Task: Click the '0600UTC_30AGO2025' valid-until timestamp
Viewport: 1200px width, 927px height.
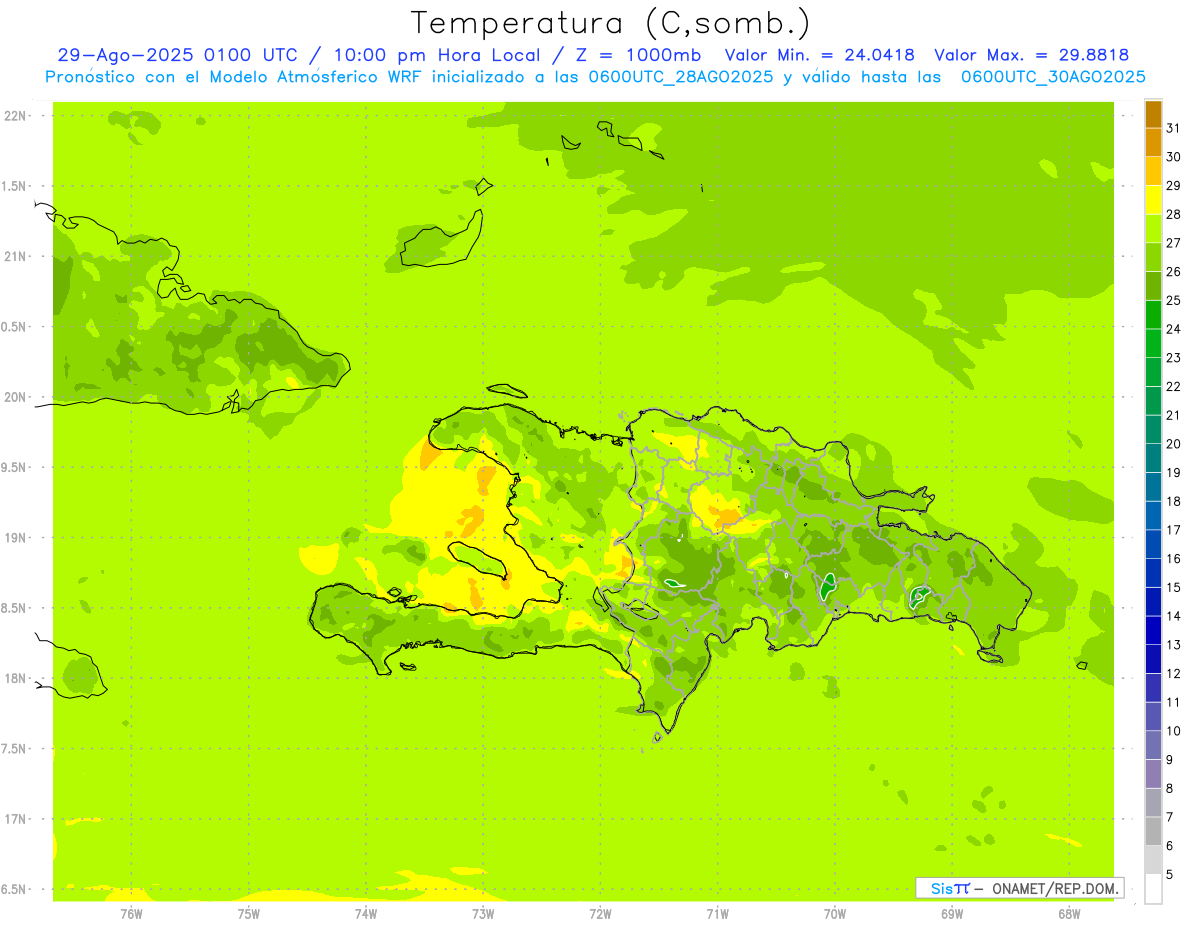Action: coord(1053,77)
